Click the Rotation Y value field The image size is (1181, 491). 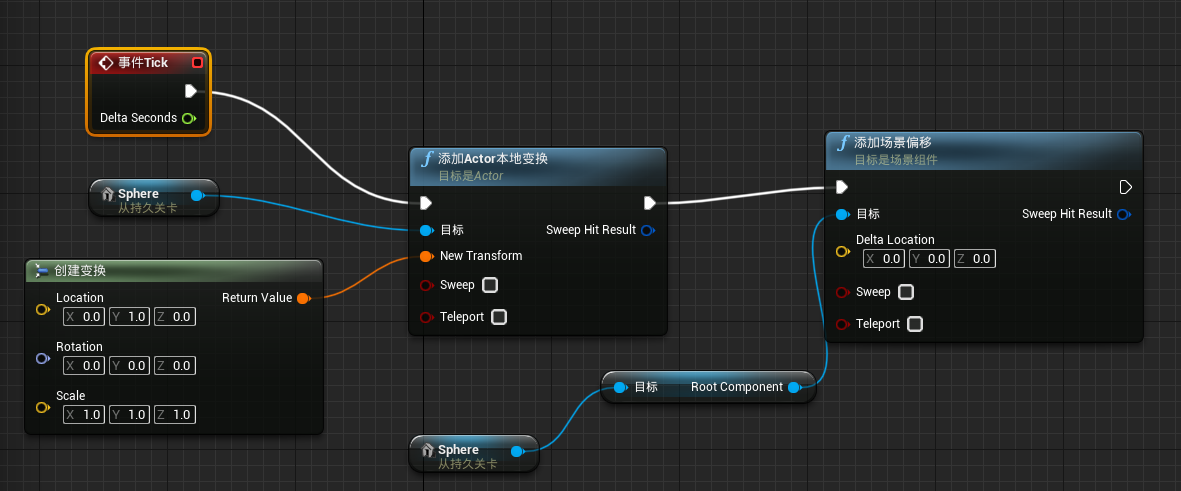129,366
